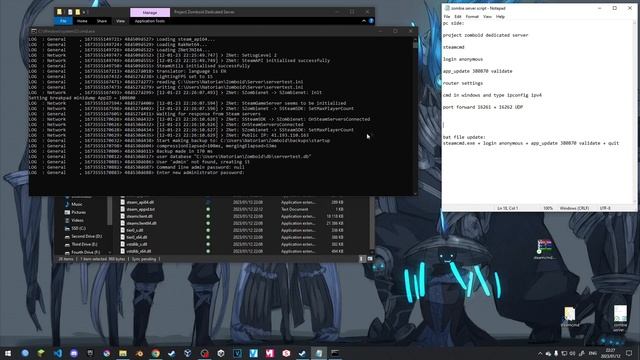The height and width of the screenshot is (360, 640).
Task: Launch Blender from the taskbar
Action: click(139, 353)
